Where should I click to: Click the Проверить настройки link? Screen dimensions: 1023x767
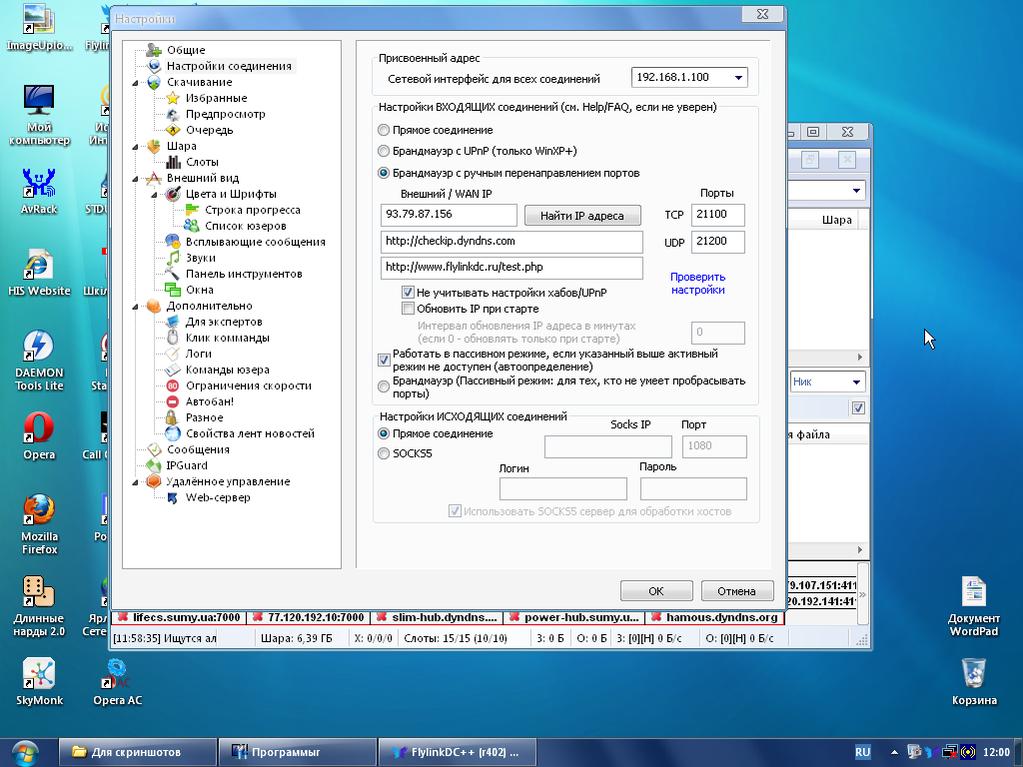[697, 283]
